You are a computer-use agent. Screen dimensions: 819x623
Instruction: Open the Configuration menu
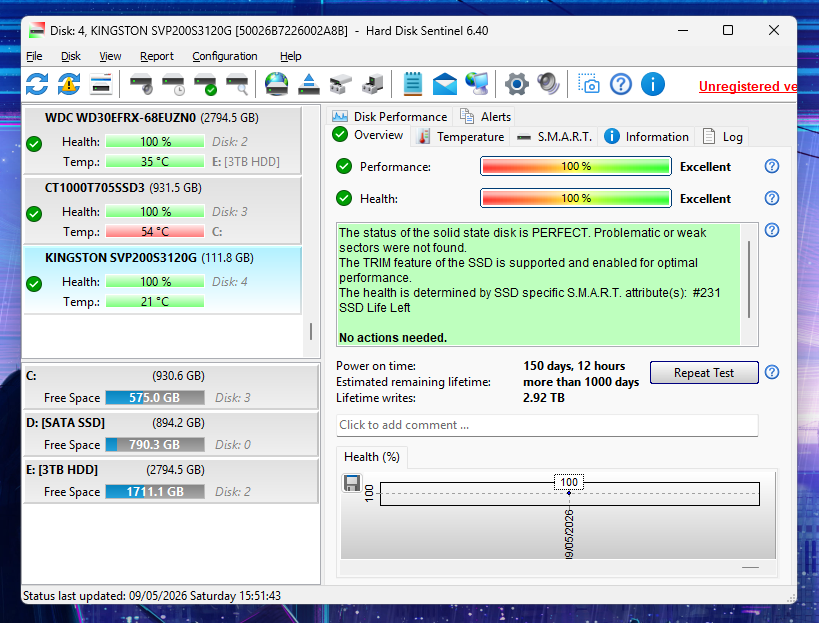point(225,56)
